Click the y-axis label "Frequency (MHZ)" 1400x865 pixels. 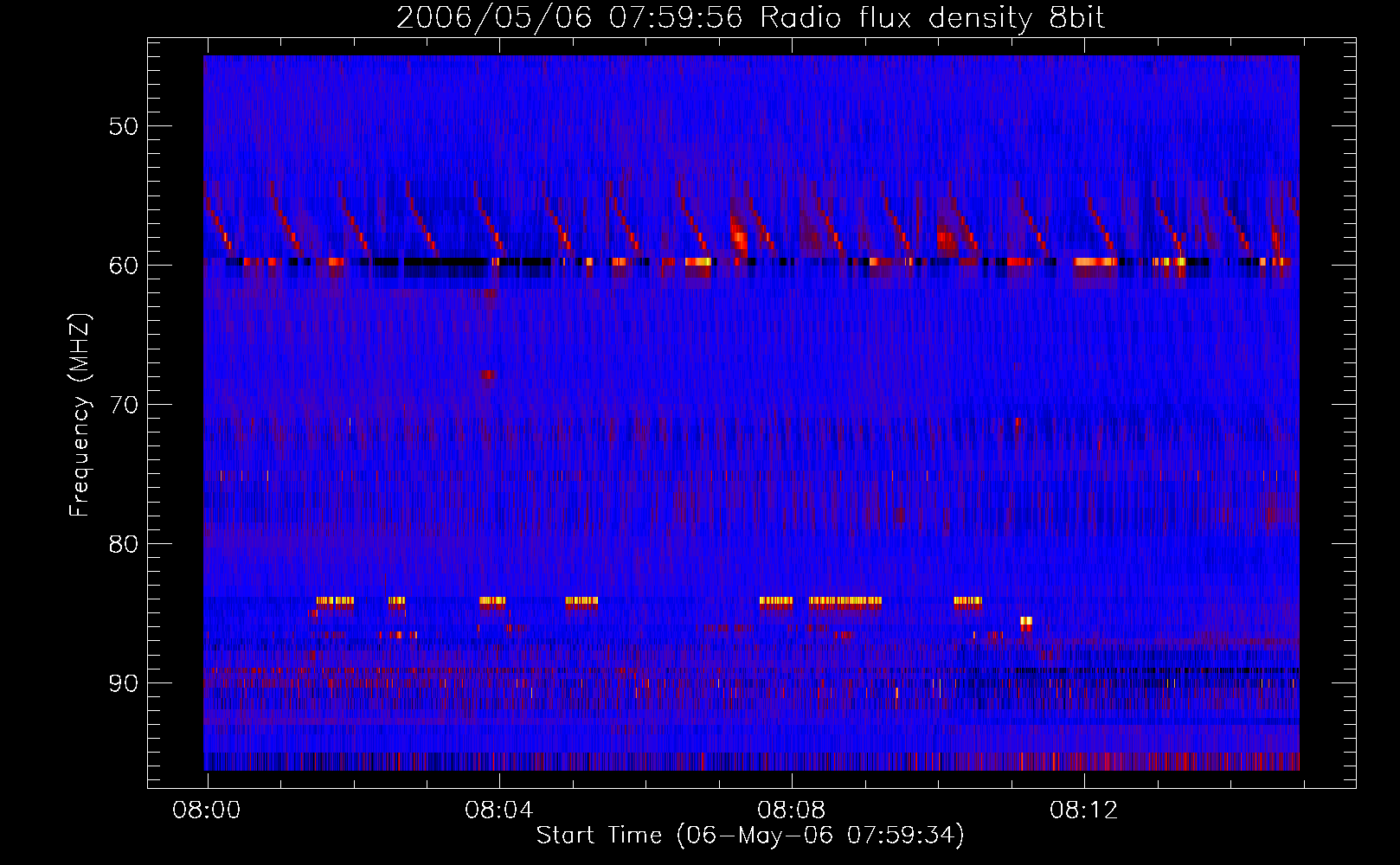coord(80,416)
